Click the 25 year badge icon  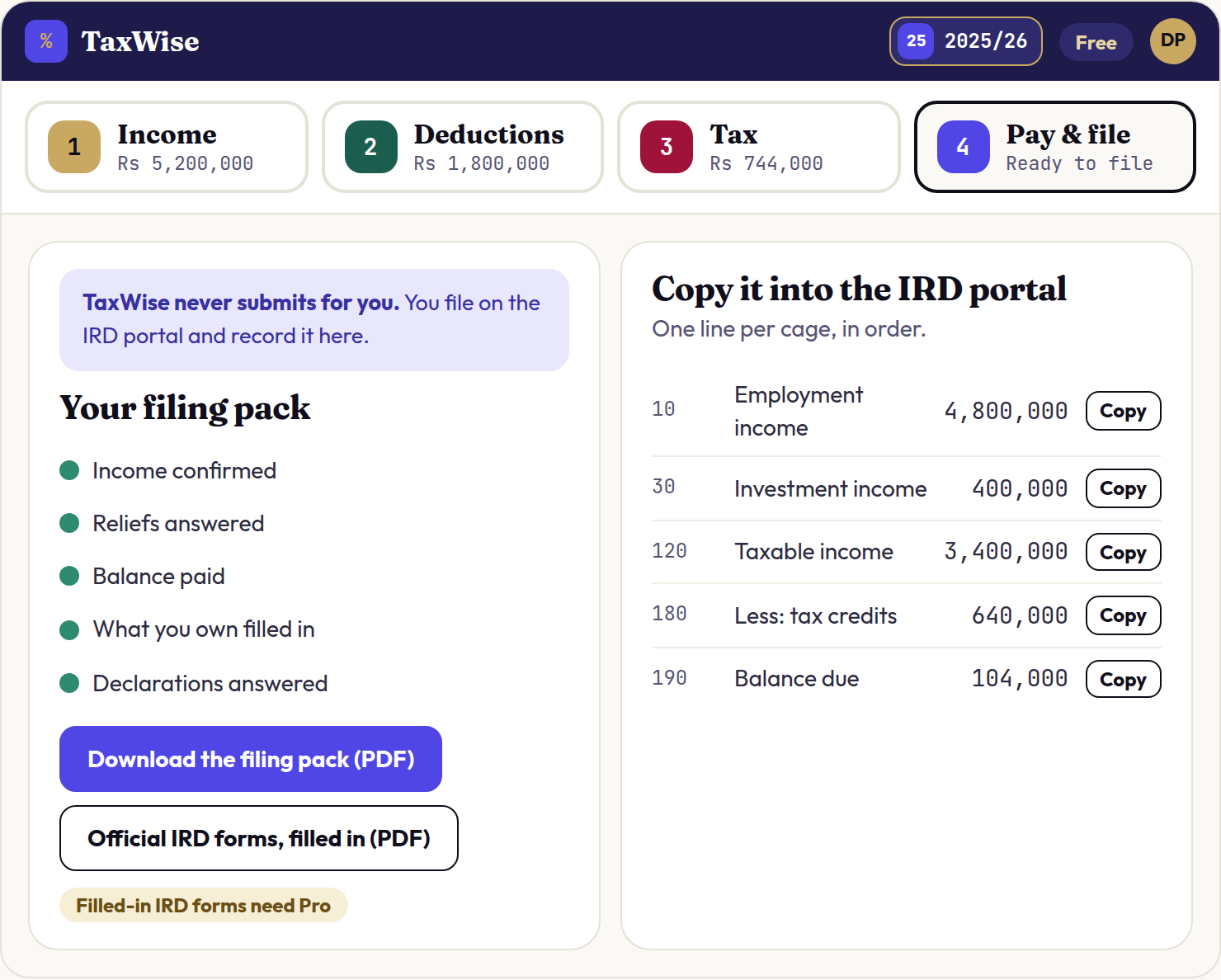(916, 40)
